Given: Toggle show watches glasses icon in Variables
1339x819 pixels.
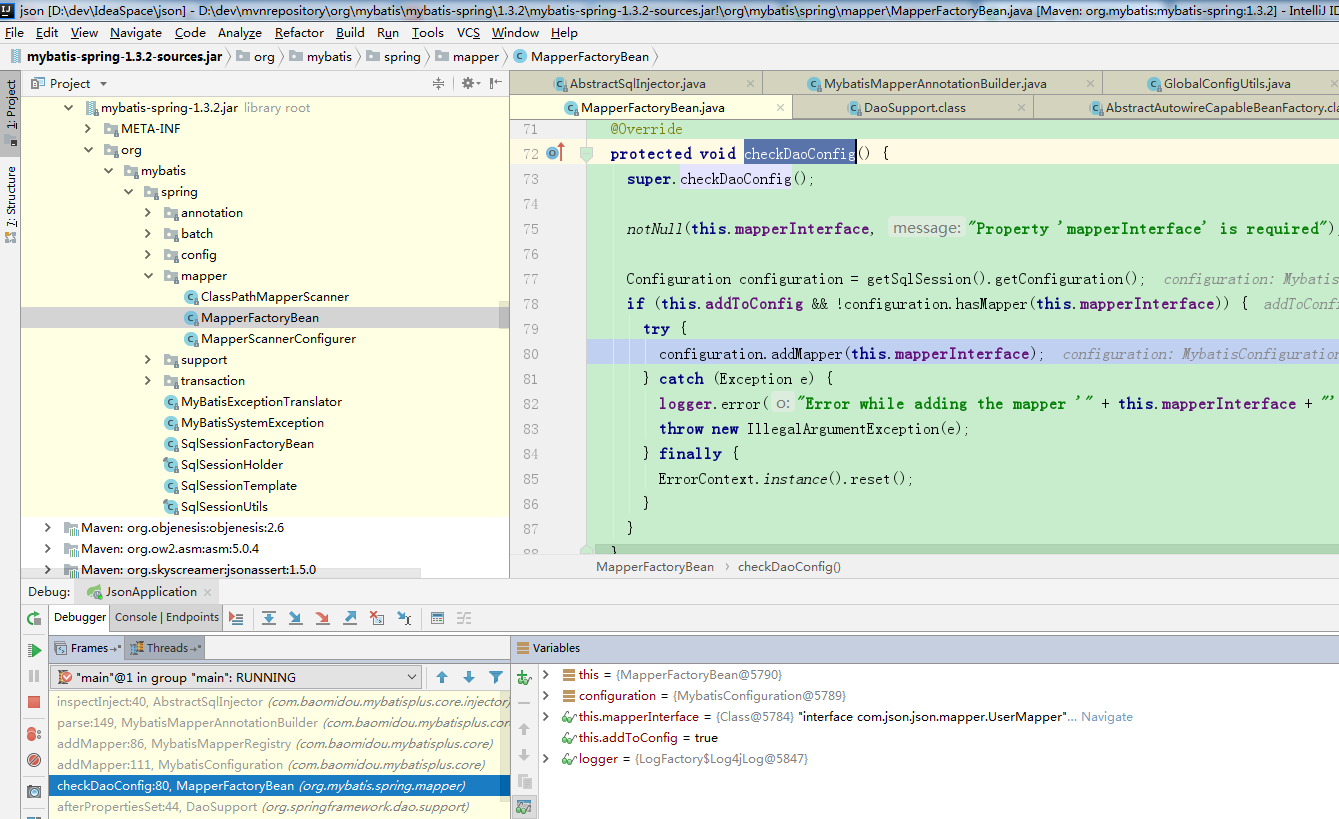Looking at the screenshot, I should coord(524,806).
